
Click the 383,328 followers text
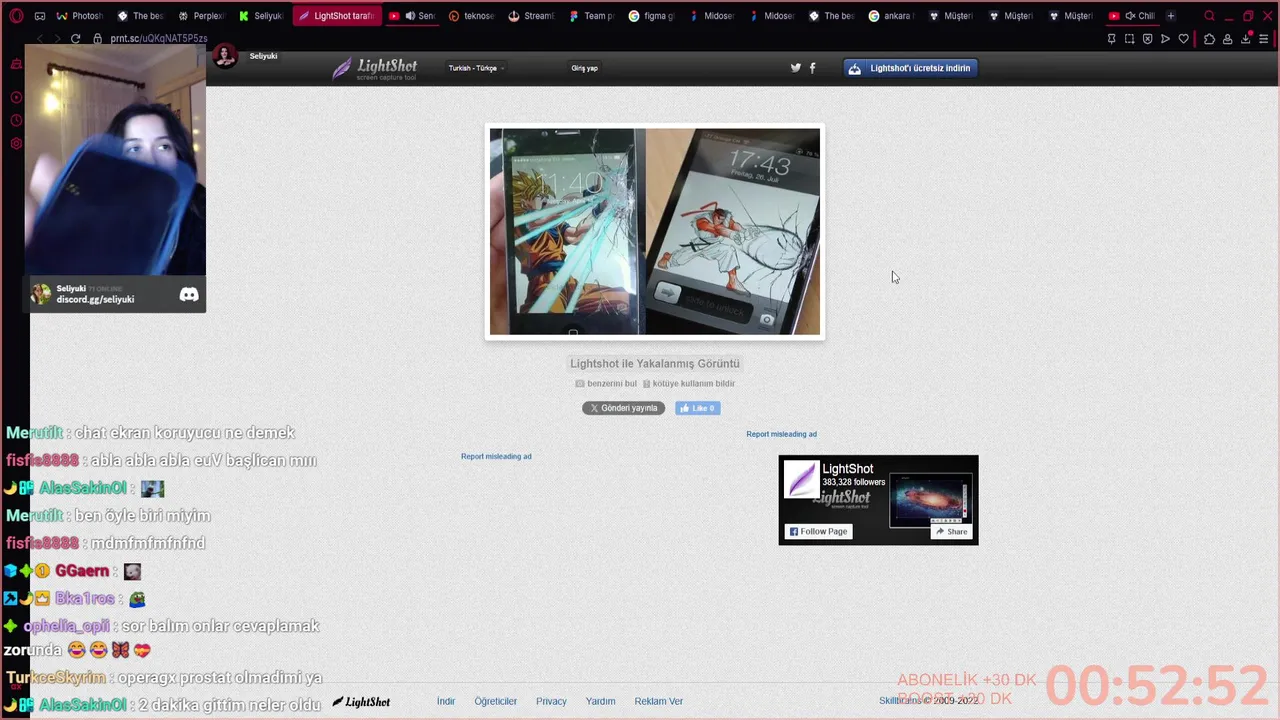pos(853,482)
